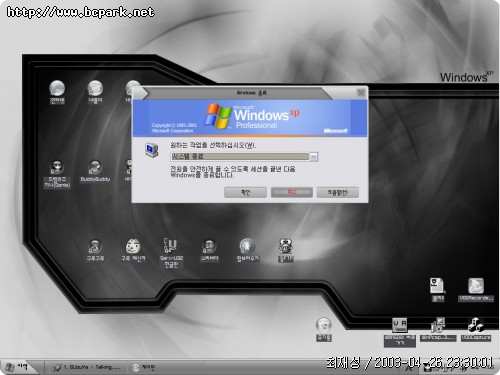This screenshot has width=500, height=375.
Task: Close the Windows 종료 dialog
Action: tap(361, 92)
